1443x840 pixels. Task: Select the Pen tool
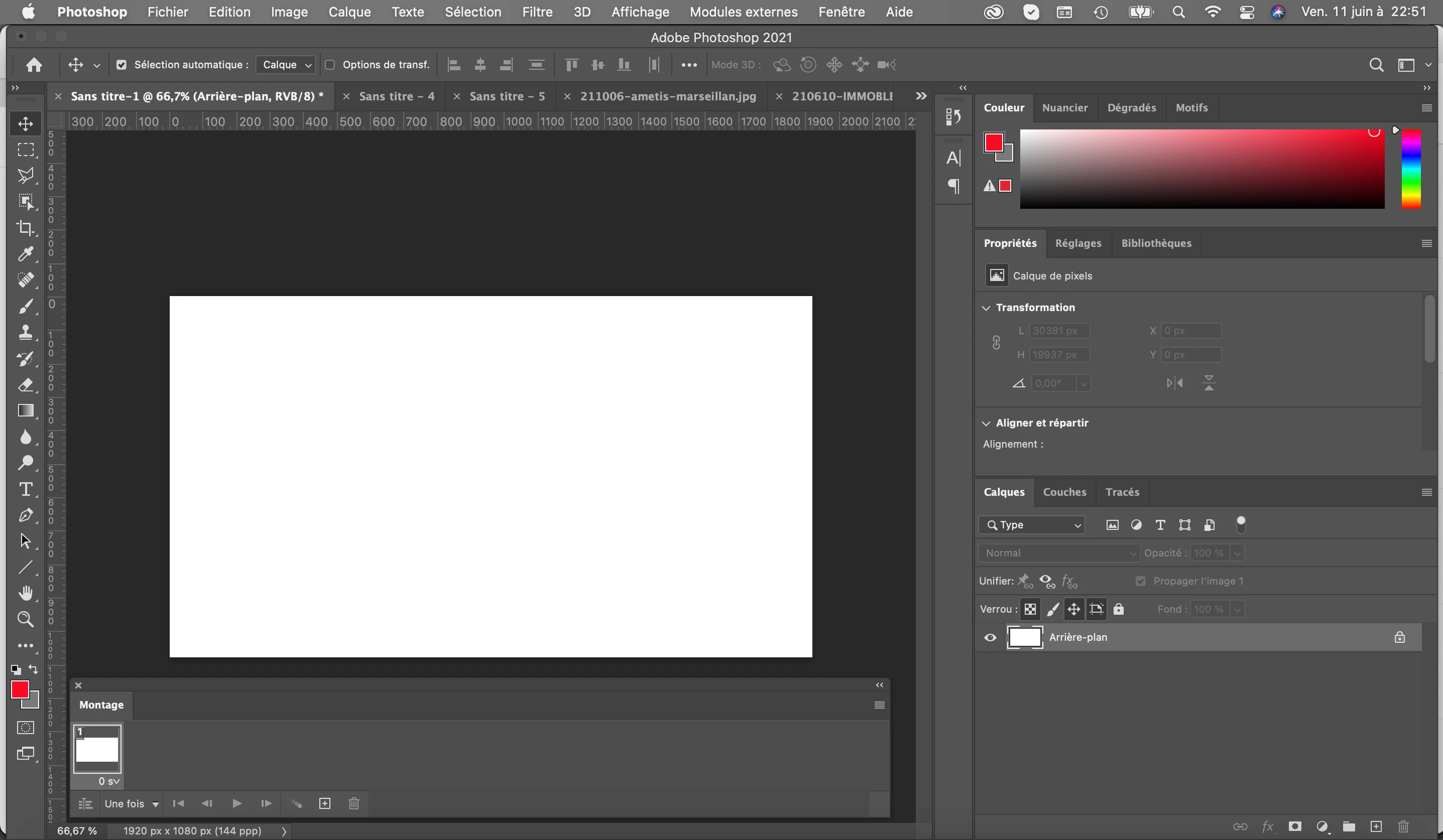(x=25, y=515)
